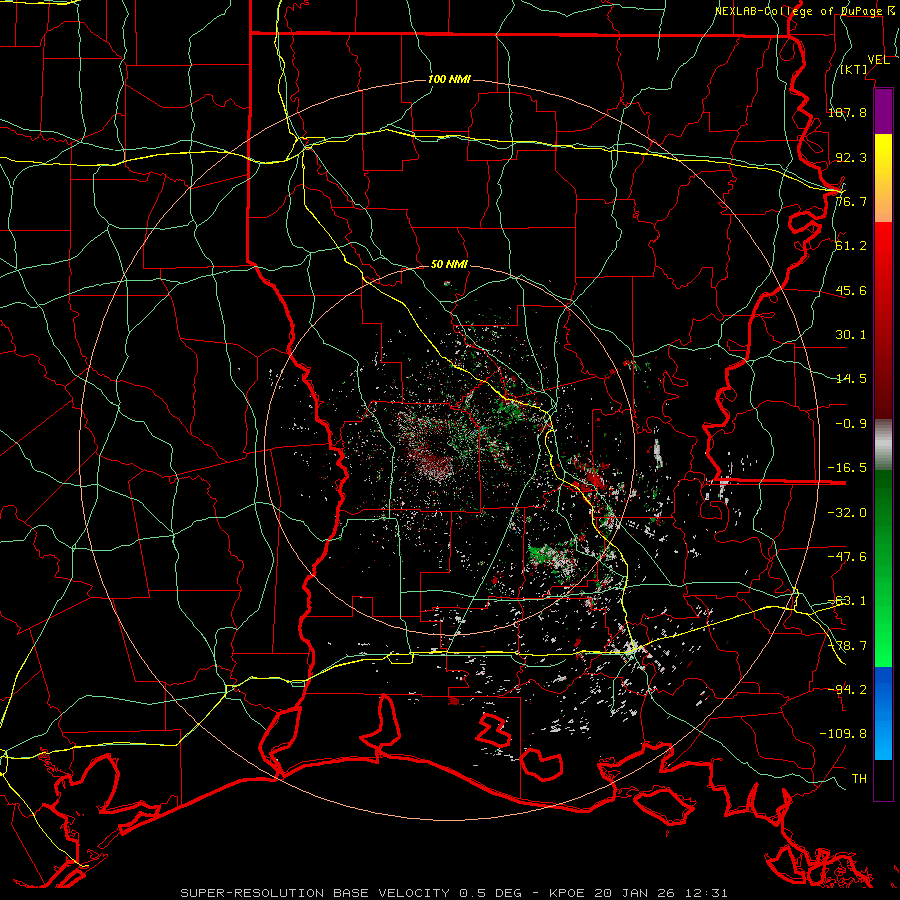Click the [KT] units label
This screenshot has width=900, height=900.
click(x=854, y=69)
